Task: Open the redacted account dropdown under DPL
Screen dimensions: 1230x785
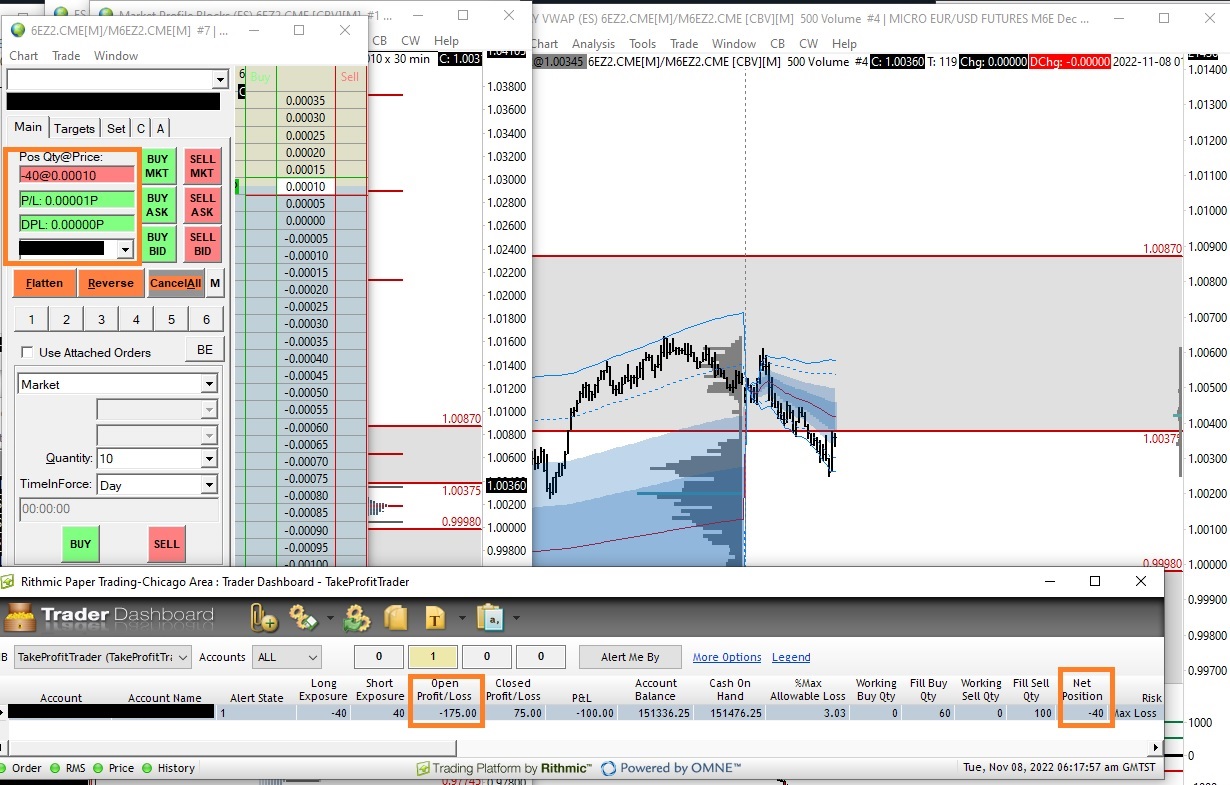Action: [125, 249]
